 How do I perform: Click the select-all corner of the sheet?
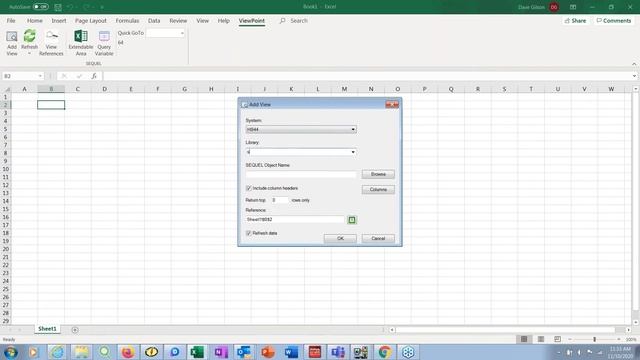click(x=7, y=89)
